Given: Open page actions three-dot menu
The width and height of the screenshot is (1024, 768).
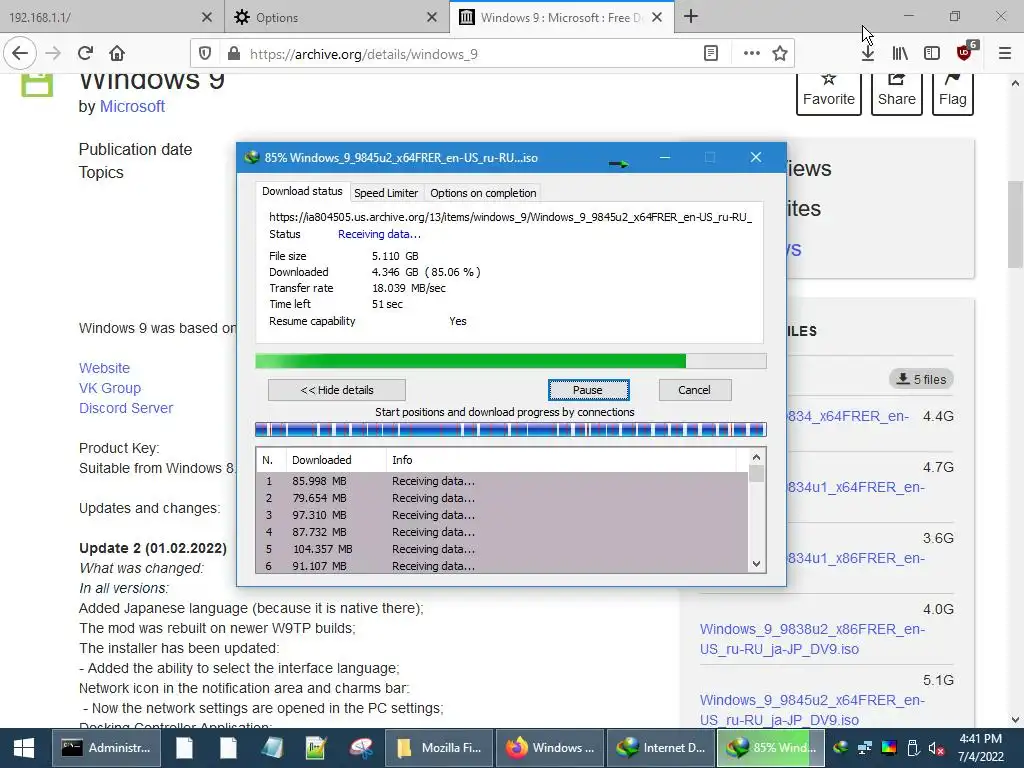Looking at the screenshot, I should coord(752,54).
